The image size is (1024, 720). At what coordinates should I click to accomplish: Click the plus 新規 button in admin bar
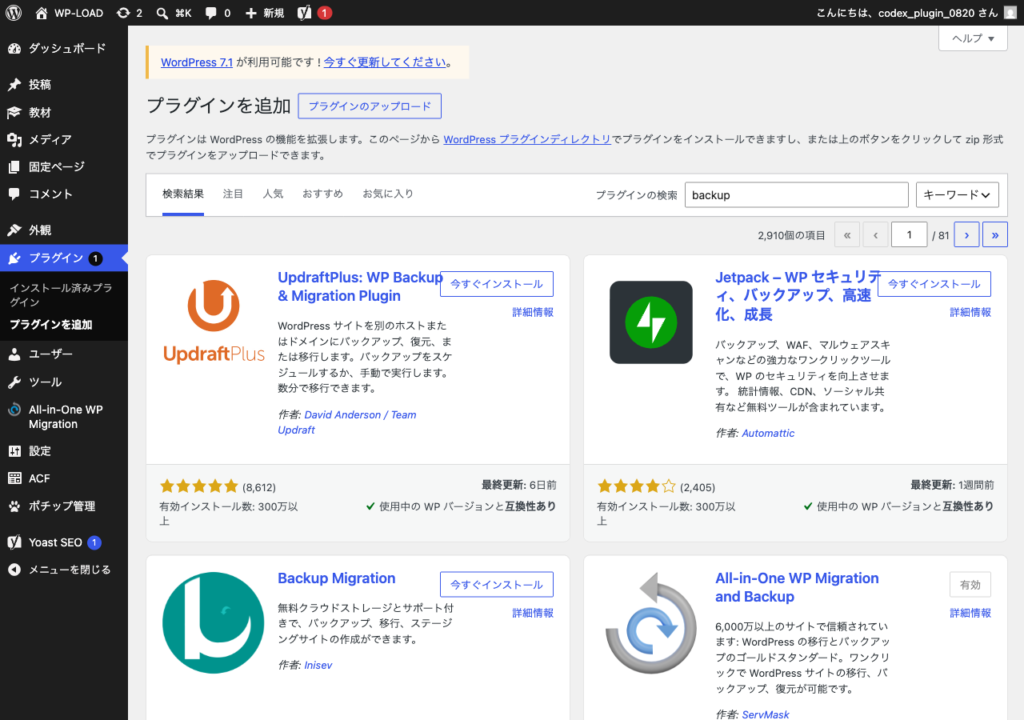coord(264,13)
